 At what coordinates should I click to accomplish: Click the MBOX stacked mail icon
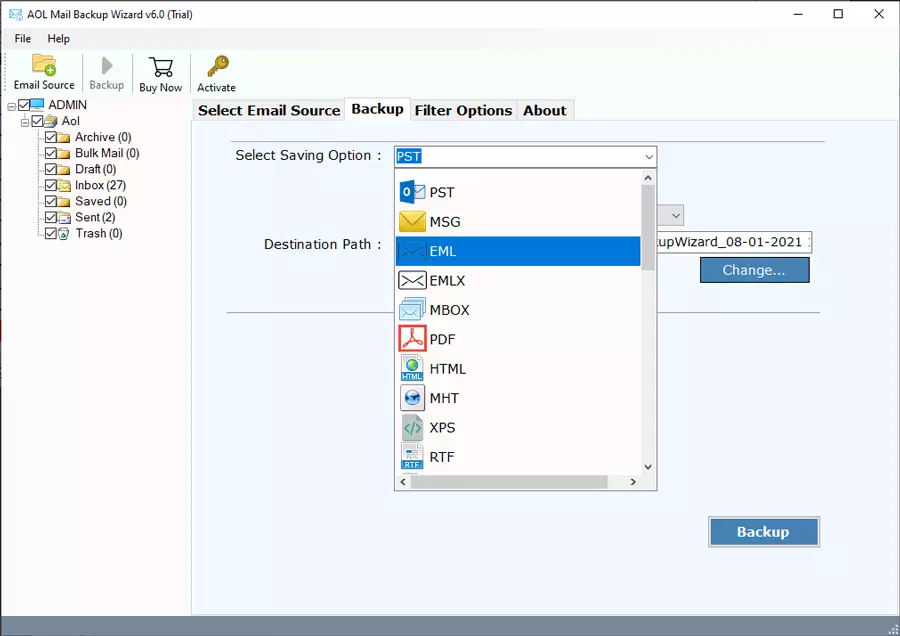click(412, 309)
